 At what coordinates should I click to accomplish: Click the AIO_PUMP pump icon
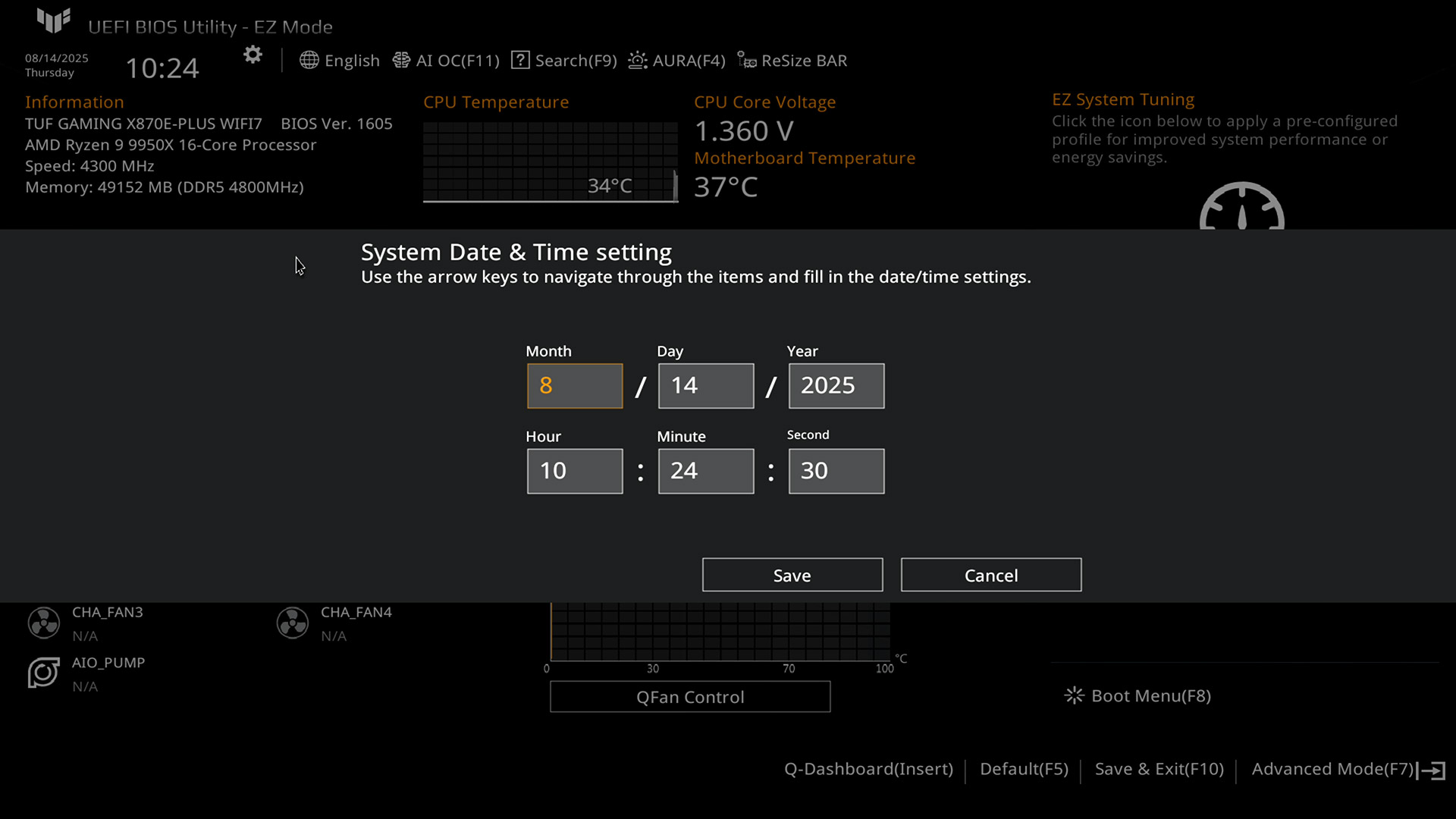[x=44, y=673]
